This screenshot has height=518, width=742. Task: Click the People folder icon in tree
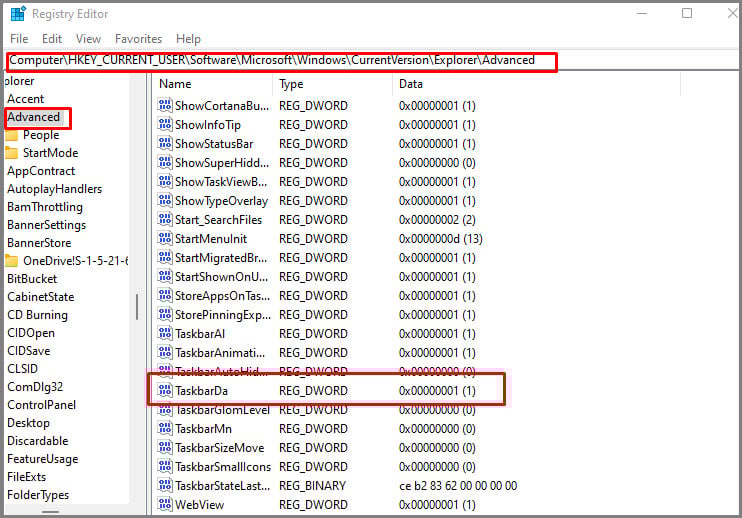click(11, 135)
